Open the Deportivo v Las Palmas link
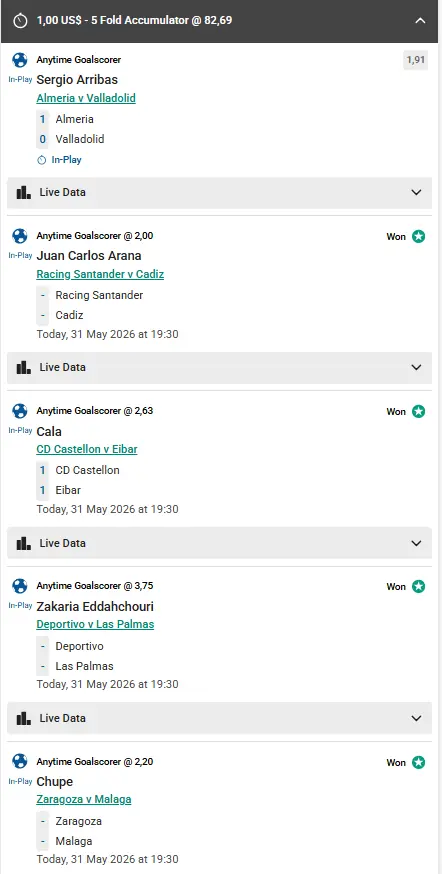 tap(95, 624)
